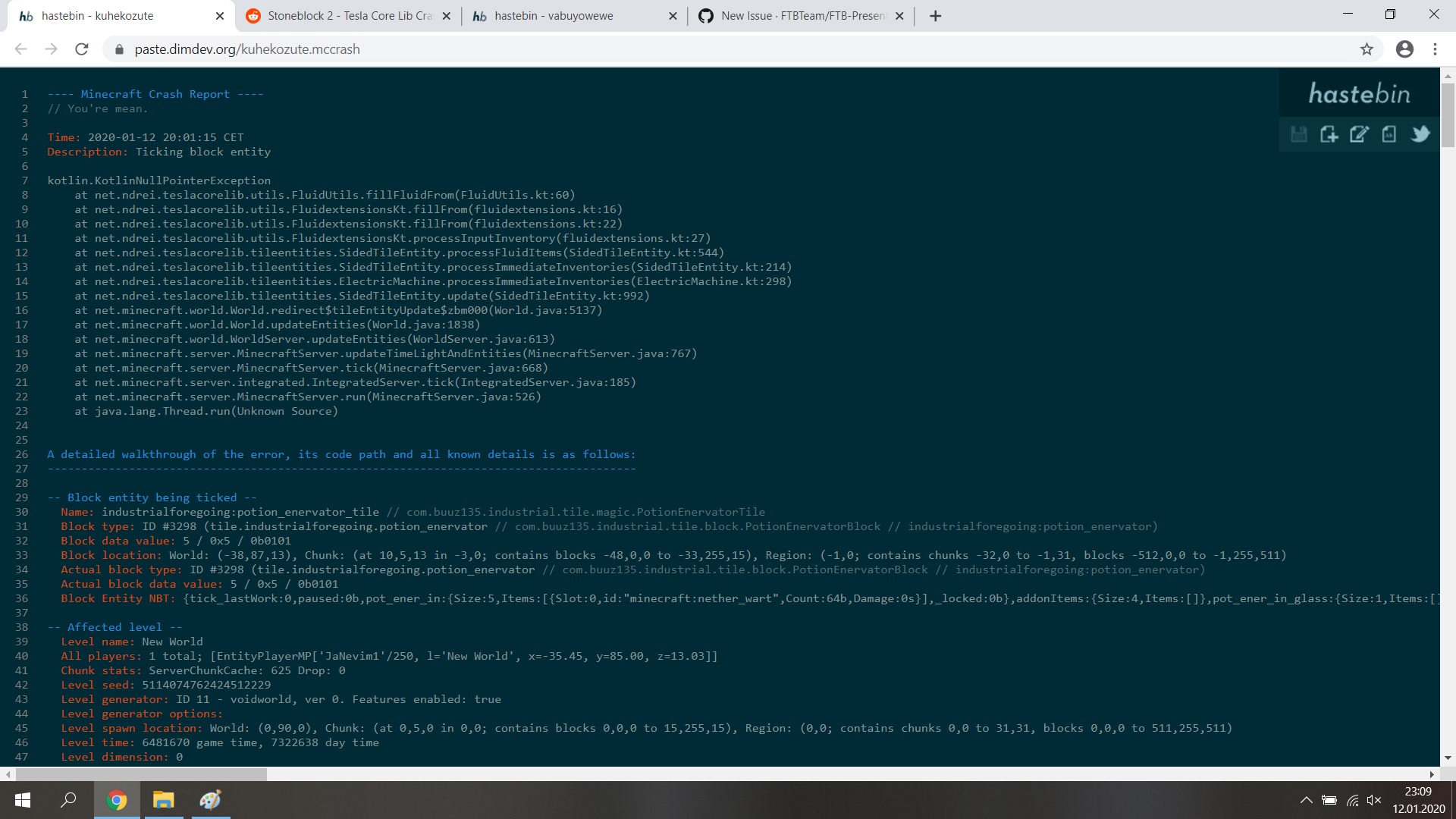Close the hastebin vabuyowewe tab

pyautogui.click(x=673, y=16)
